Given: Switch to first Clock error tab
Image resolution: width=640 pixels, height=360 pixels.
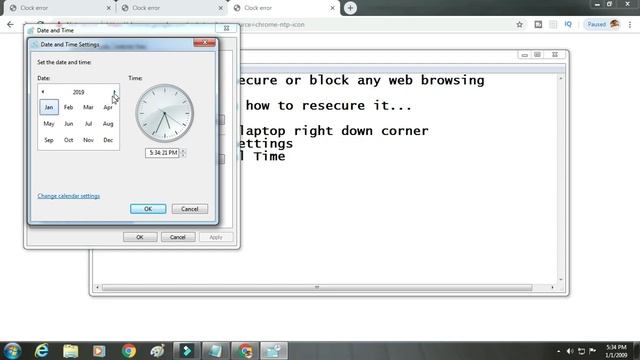Looking at the screenshot, I should 60,8.
